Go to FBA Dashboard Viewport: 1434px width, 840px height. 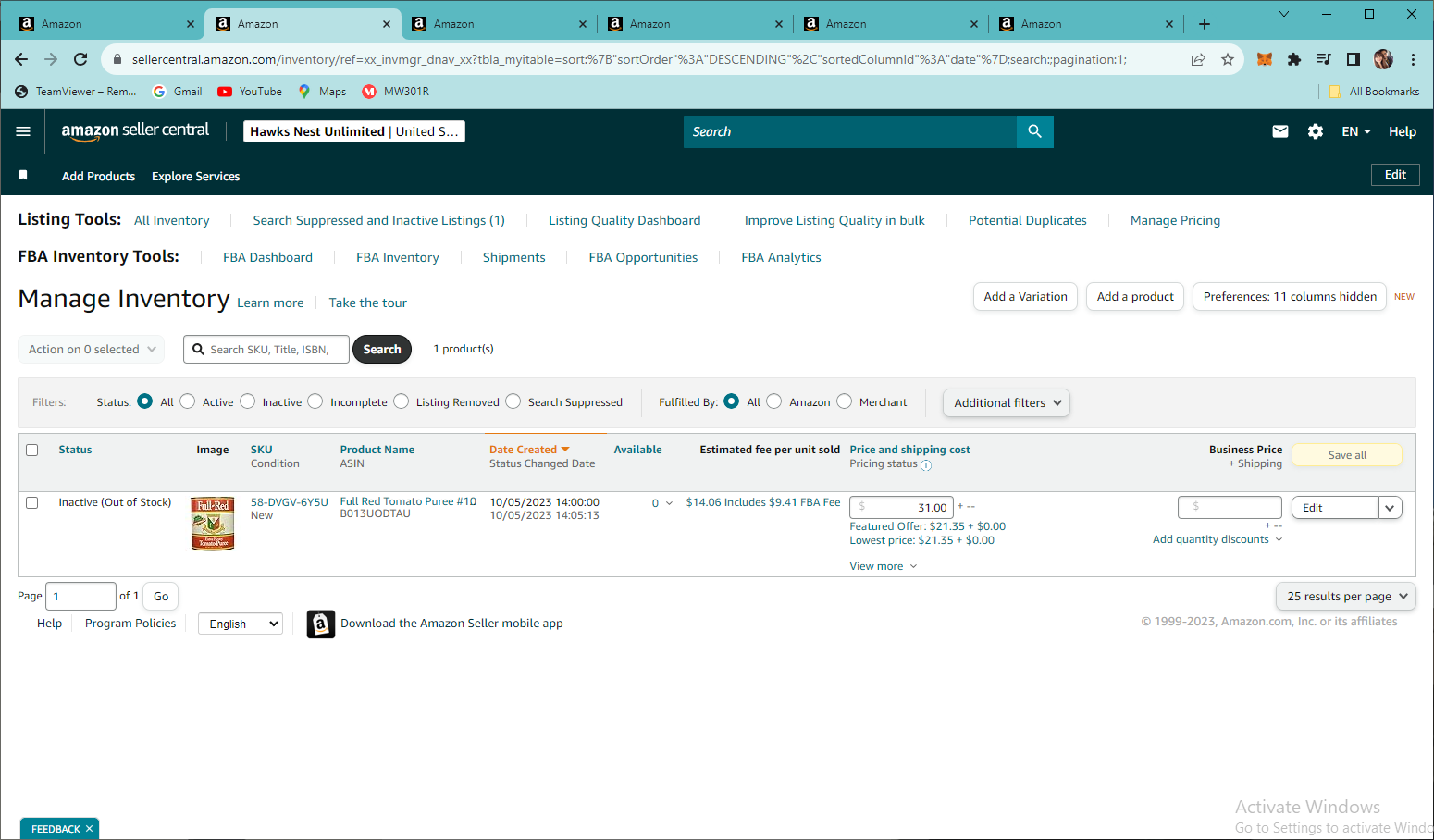point(267,257)
